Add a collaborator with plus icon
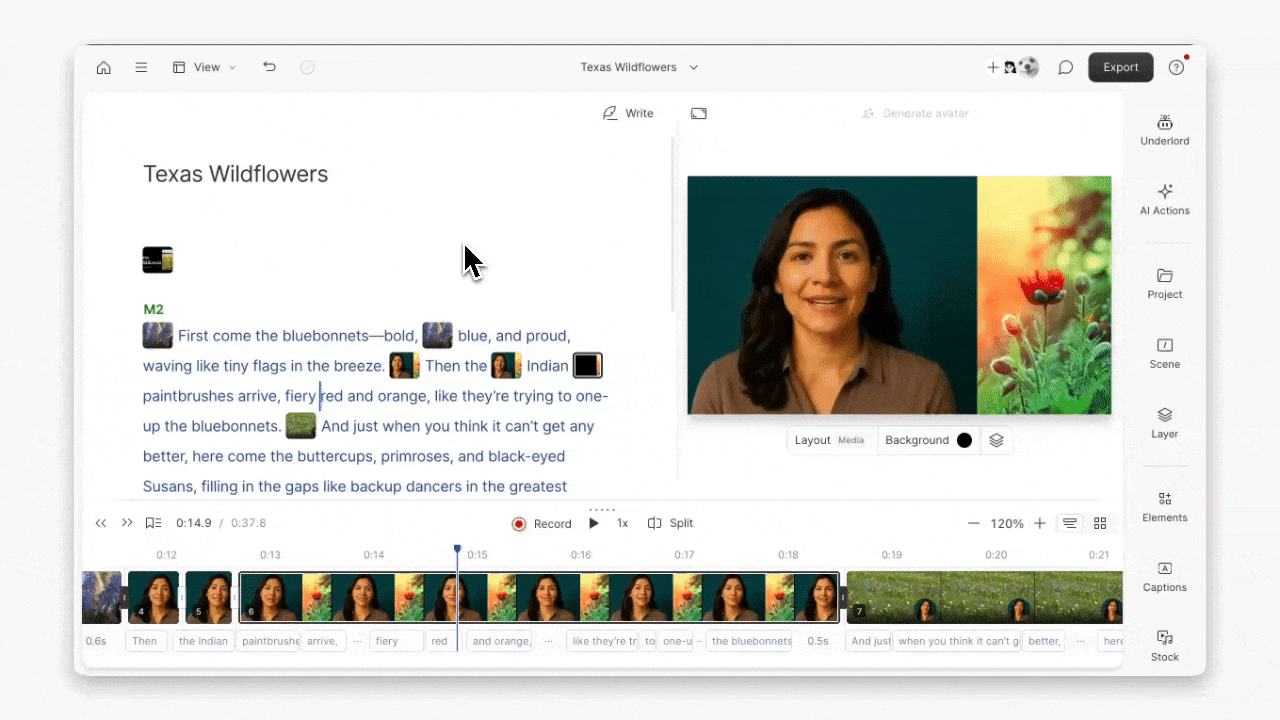 coord(993,67)
